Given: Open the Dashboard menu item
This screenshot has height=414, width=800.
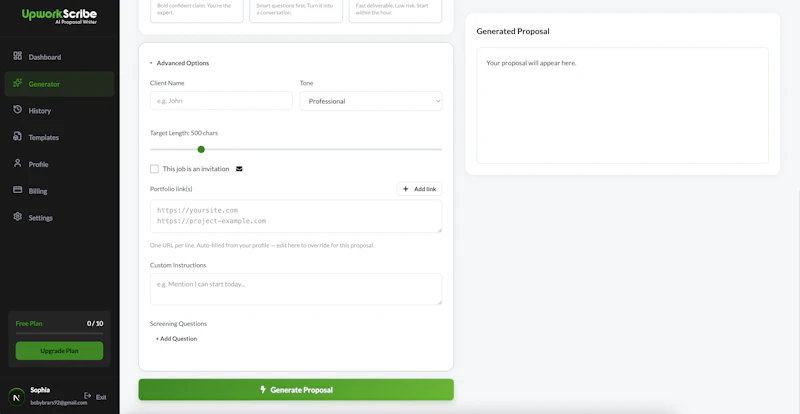Looking at the screenshot, I should (59, 57).
